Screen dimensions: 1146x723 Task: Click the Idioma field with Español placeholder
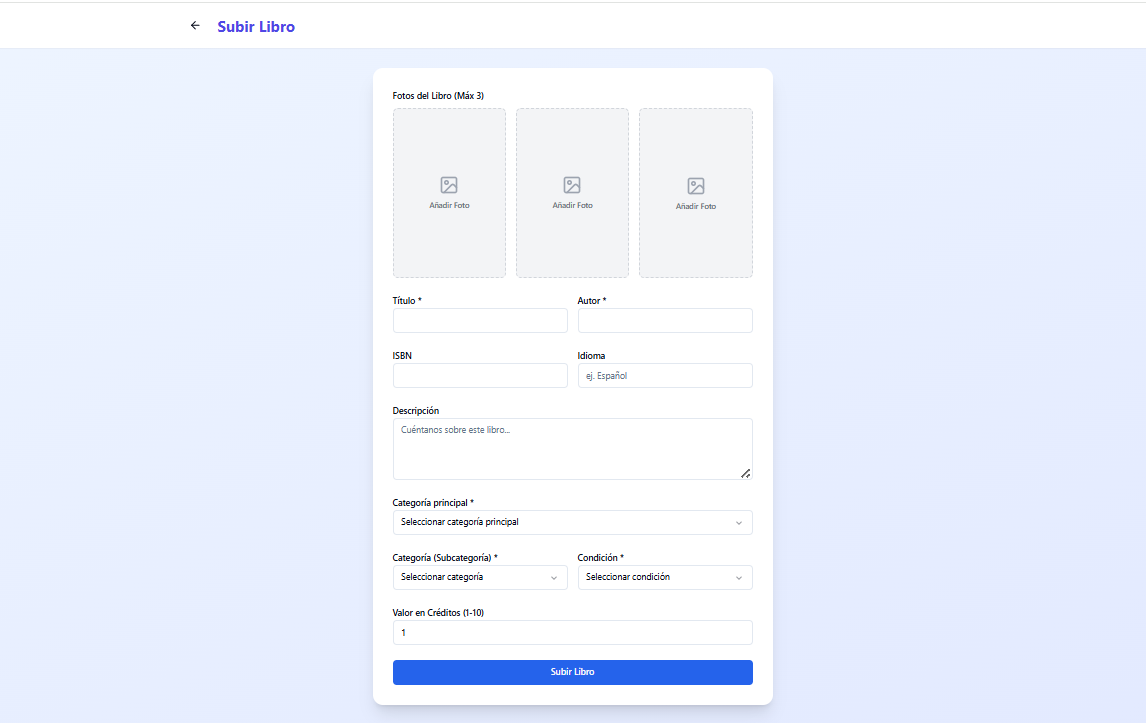(x=665, y=376)
